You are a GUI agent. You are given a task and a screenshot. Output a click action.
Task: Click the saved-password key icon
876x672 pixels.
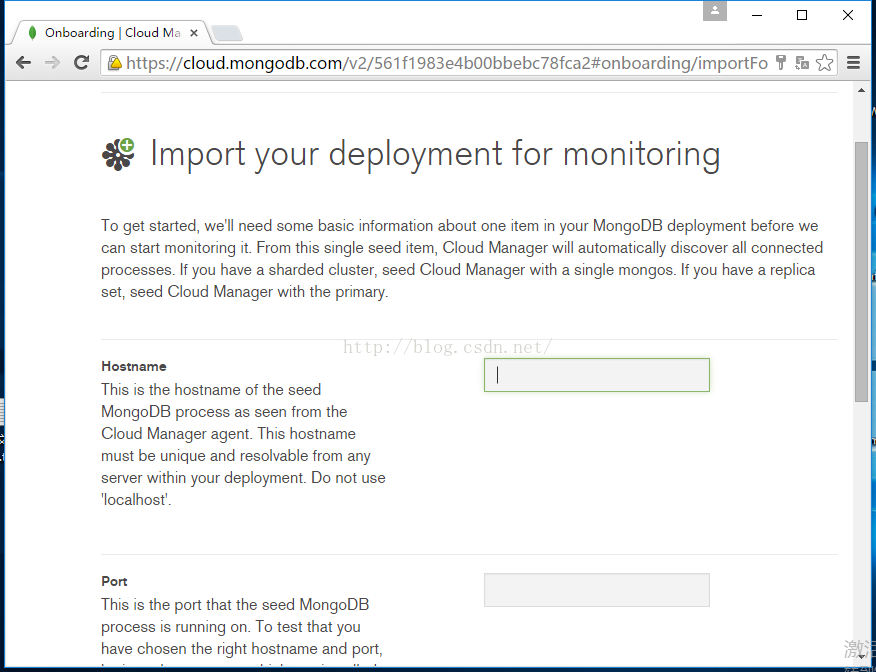(781, 63)
